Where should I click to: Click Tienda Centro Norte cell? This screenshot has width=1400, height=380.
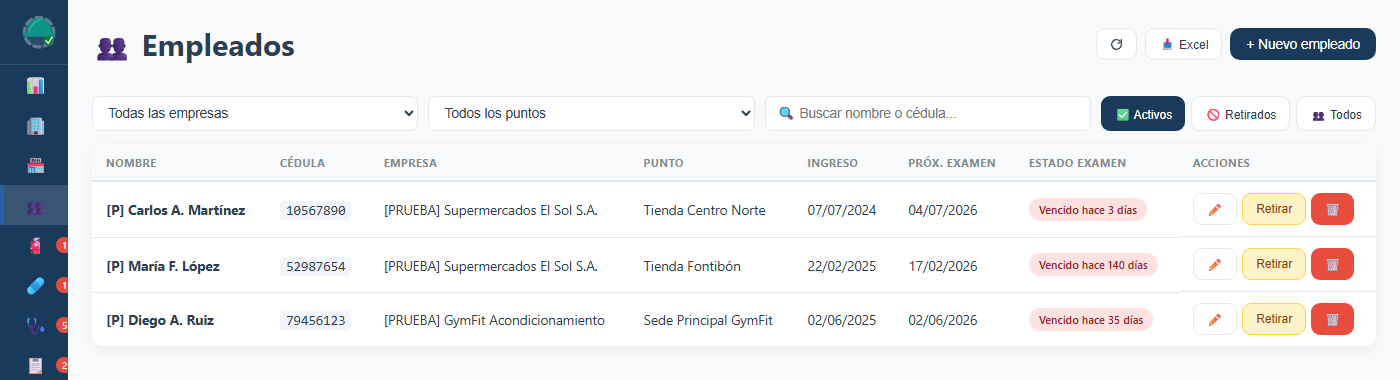(705, 211)
